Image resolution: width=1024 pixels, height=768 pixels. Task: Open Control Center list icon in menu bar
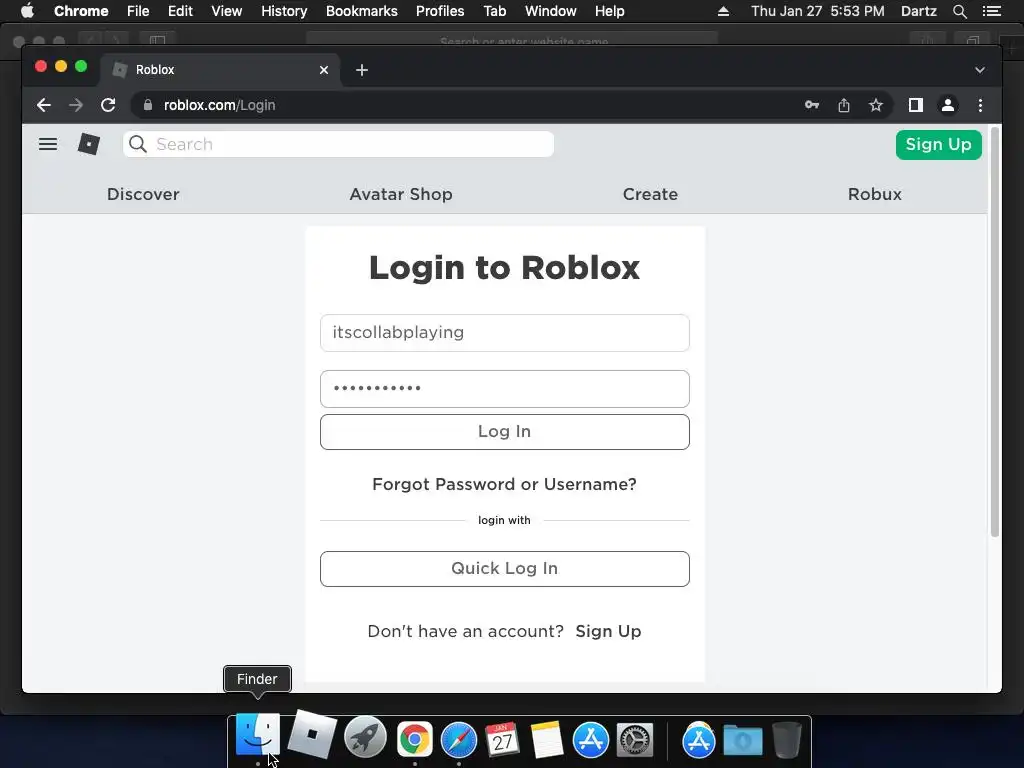pos(992,11)
